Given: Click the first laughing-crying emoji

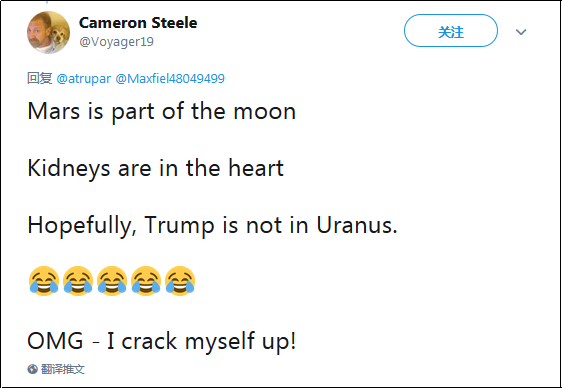Looking at the screenshot, I should coord(43,281).
